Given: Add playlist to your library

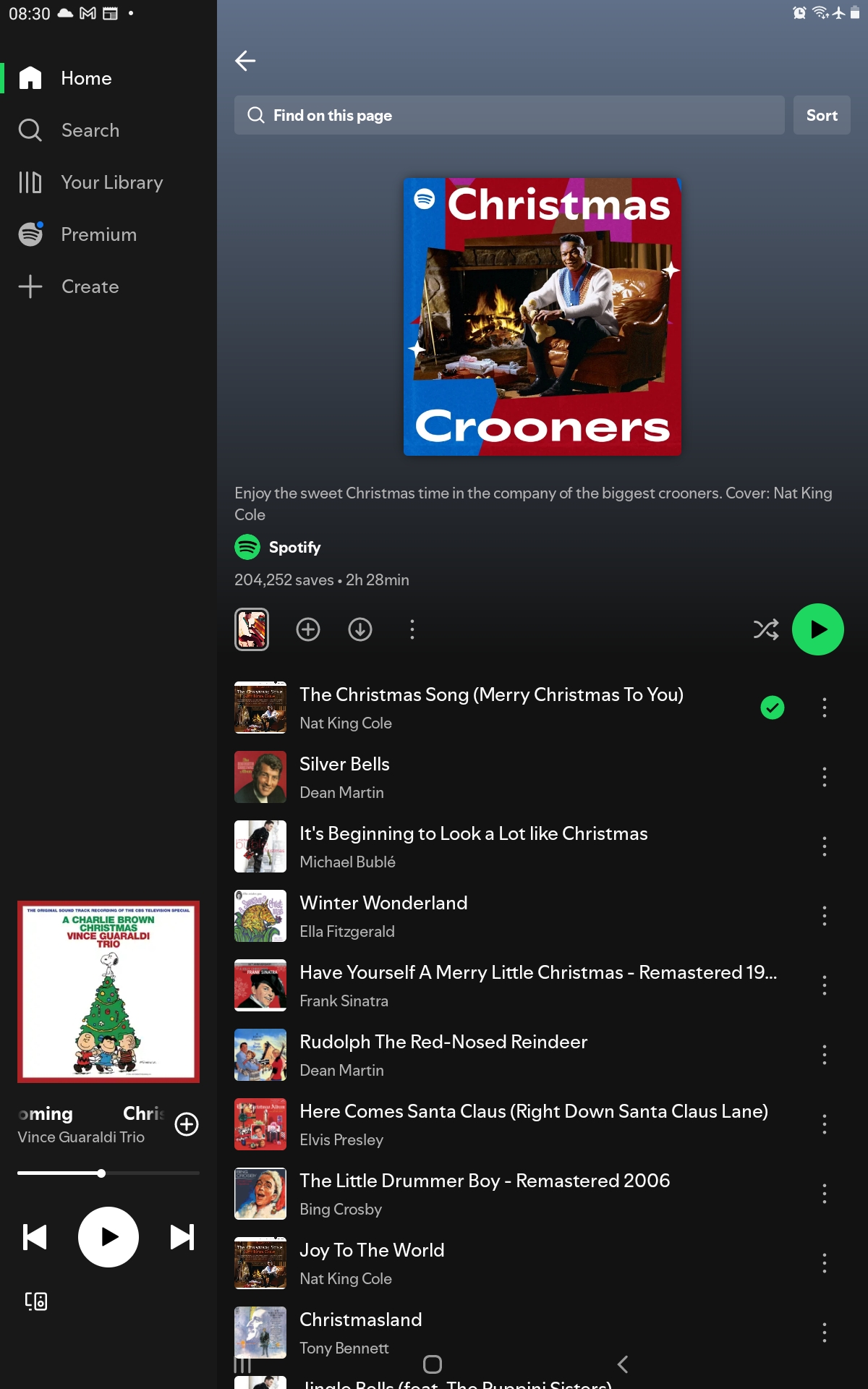Looking at the screenshot, I should (x=308, y=629).
